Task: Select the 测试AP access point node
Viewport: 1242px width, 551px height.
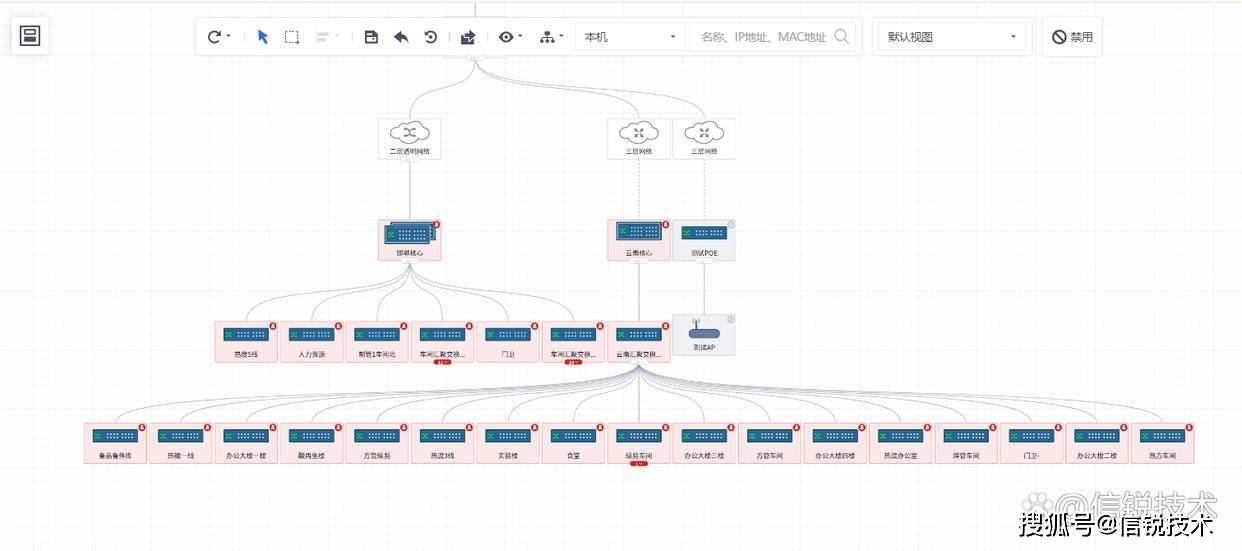Action: click(704, 335)
